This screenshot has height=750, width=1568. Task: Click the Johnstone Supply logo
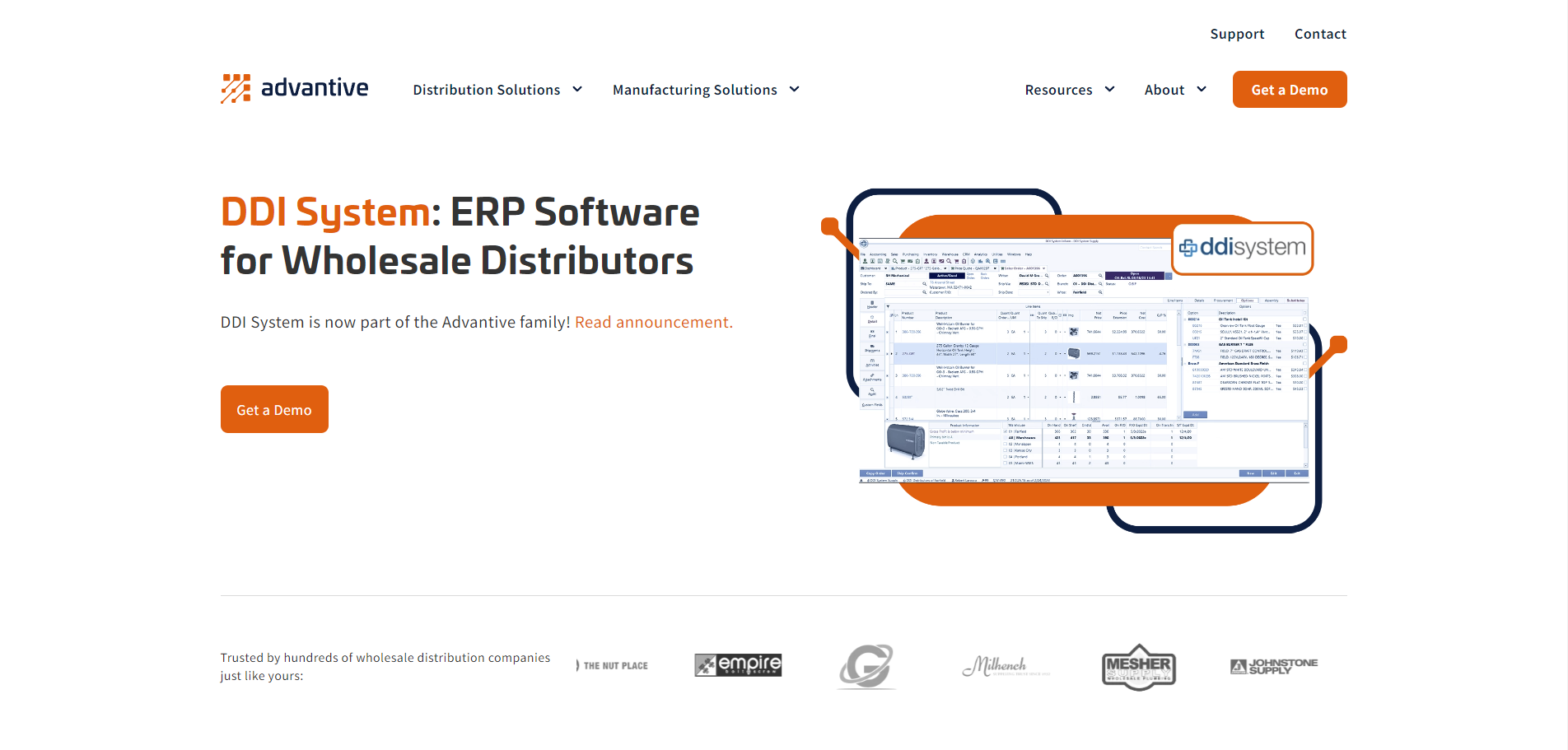coord(1274,666)
